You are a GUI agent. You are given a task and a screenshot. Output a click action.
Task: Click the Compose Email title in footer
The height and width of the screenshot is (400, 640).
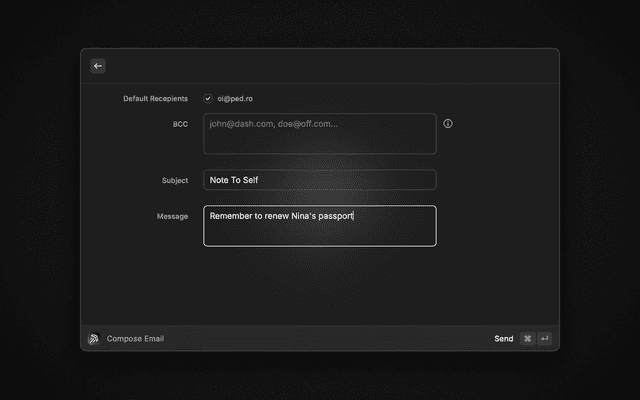click(x=135, y=339)
